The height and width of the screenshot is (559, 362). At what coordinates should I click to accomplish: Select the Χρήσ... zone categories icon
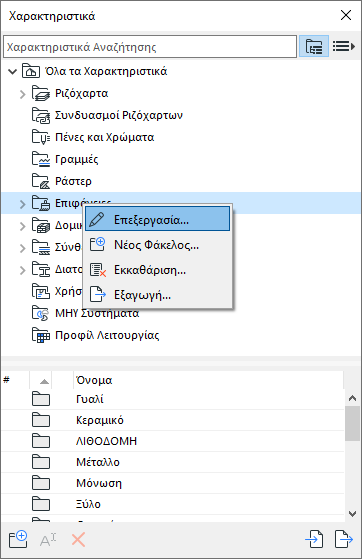point(41,291)
